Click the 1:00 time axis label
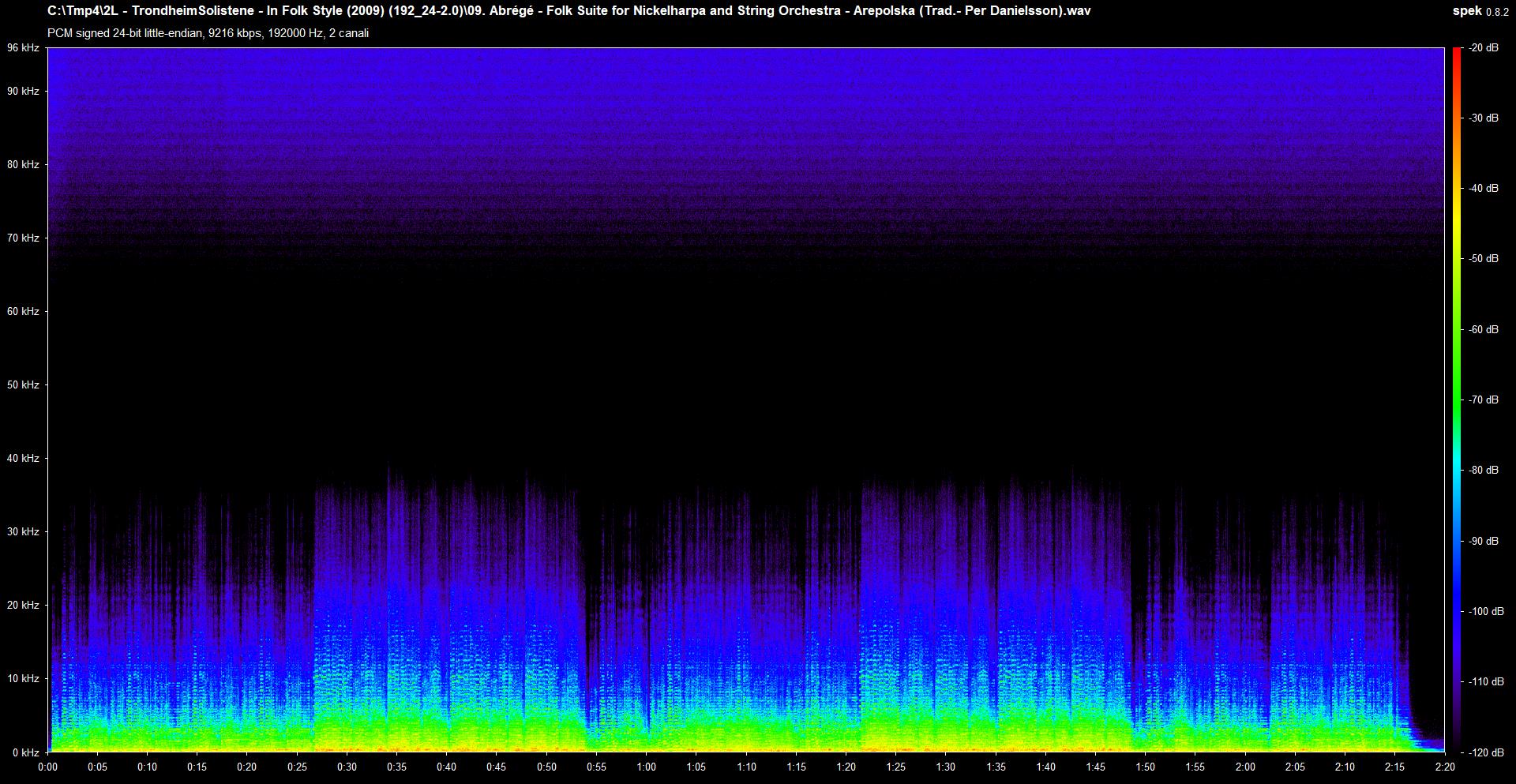The height and width of the screenshot is (784, 1516). [x=646, y=767]
